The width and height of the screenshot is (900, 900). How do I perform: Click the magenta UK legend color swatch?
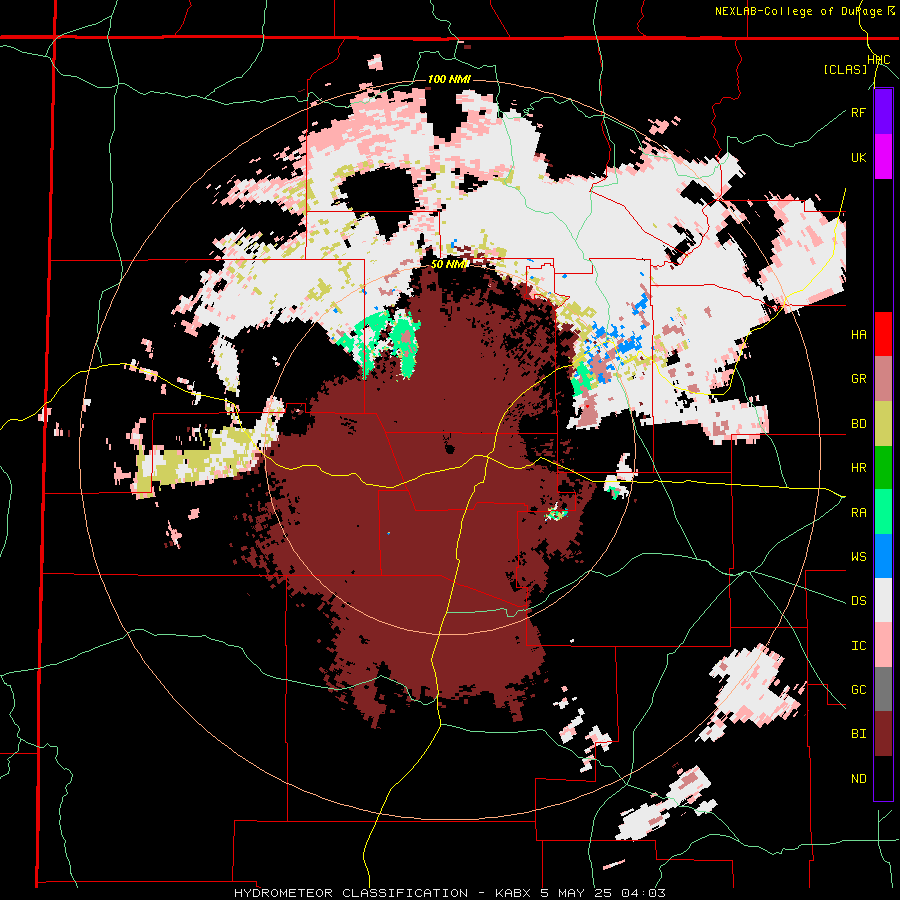(883, 157)
